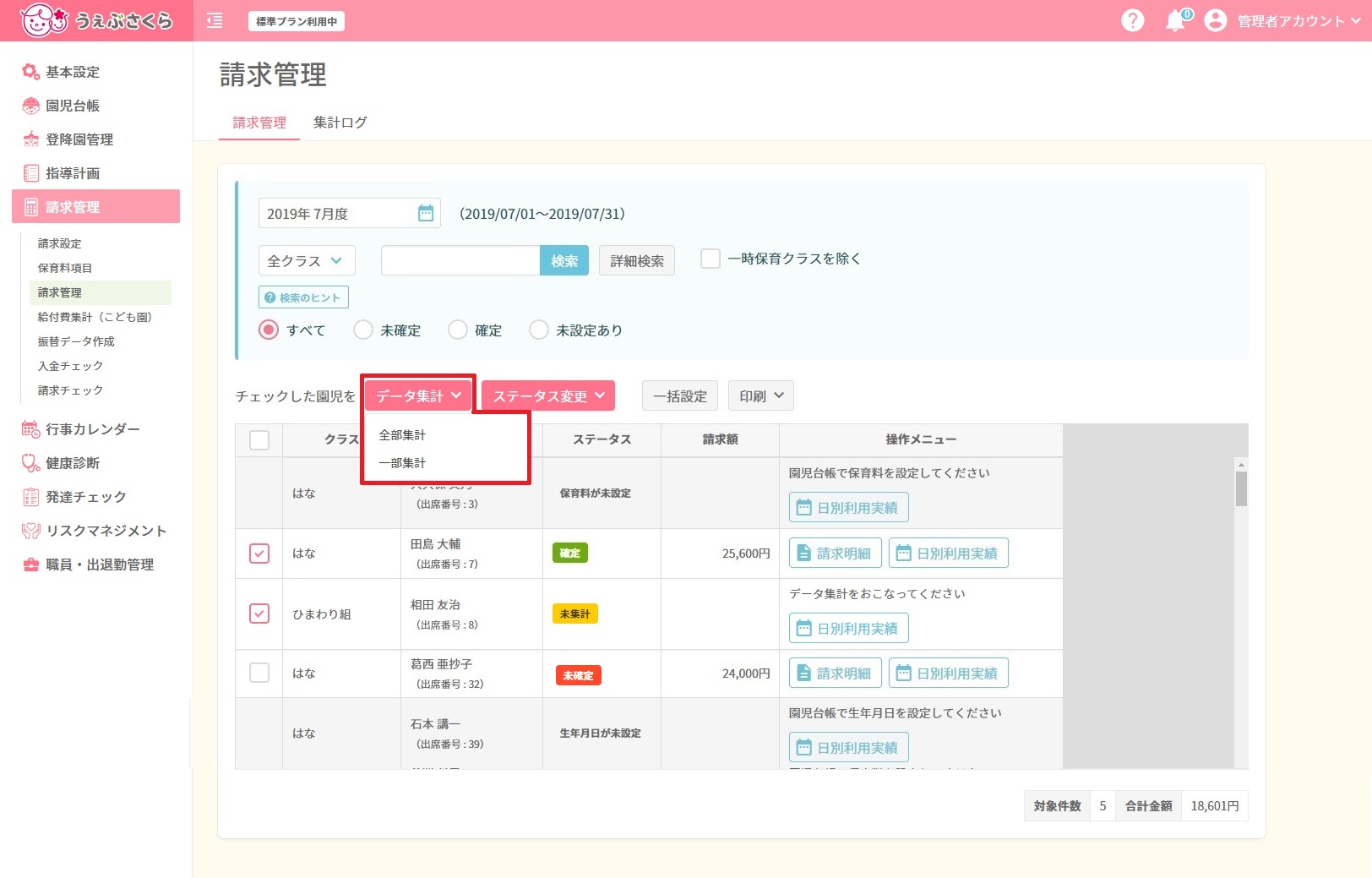
Task: Collapse sidebar with the menu toggle icon
Action: [215, 20]
